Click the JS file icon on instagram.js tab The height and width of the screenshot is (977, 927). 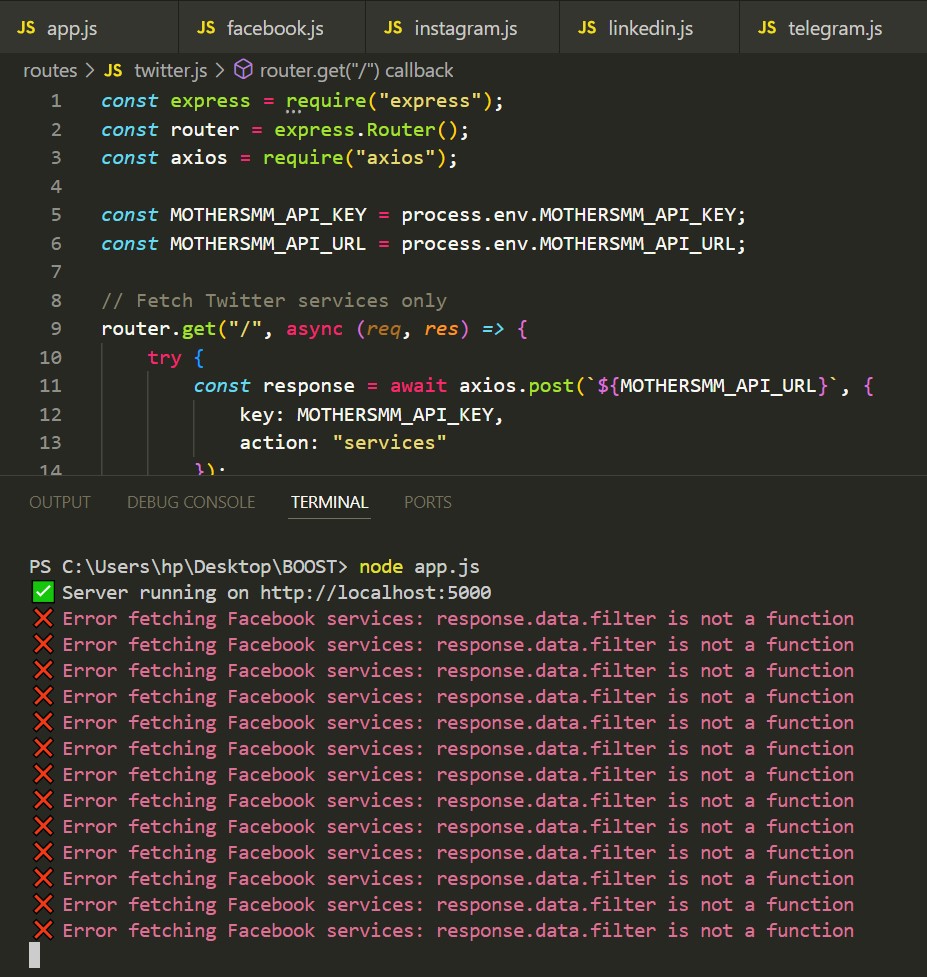tap(393, 28)
